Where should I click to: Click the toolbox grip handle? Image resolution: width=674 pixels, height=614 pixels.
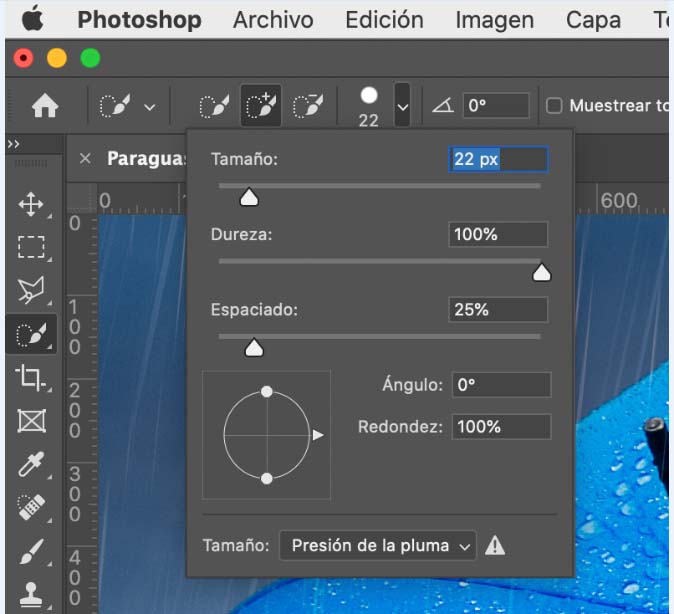tap(31, 164)
